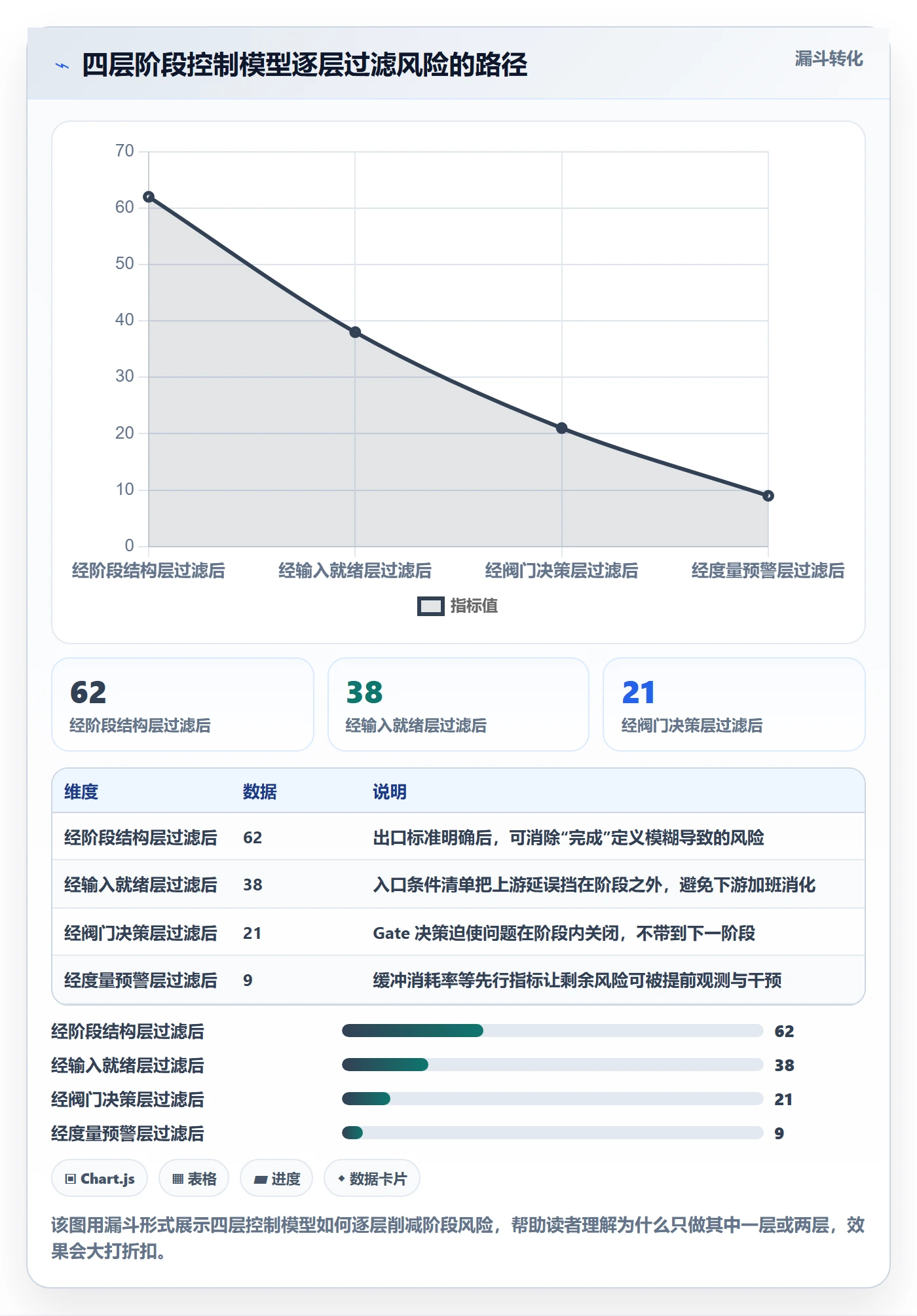Image resolution: width=917 pixels, height=1316 pixels.
Task: Click the chart data point at value 62
Action: pyautogui.click(x=149, y=197)
